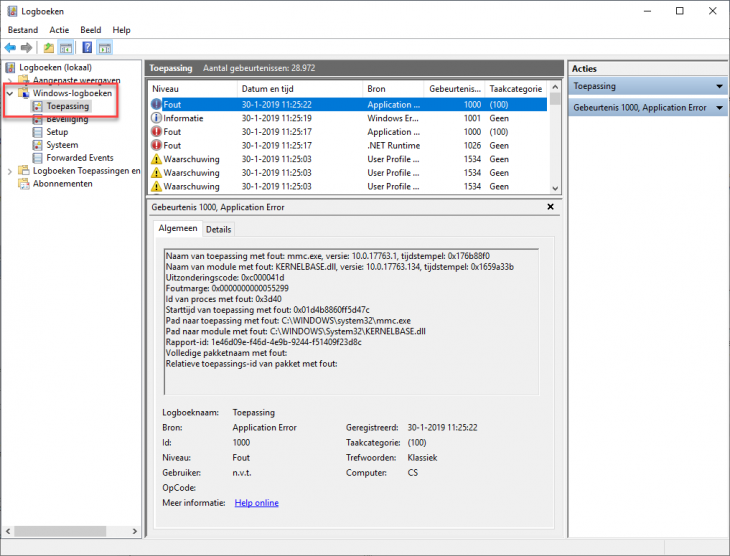Image resolution: width=730 pixels, height=556 pixels.
Task: Click the show/hide console tree toolbar icon
Action: coord(66,47)
